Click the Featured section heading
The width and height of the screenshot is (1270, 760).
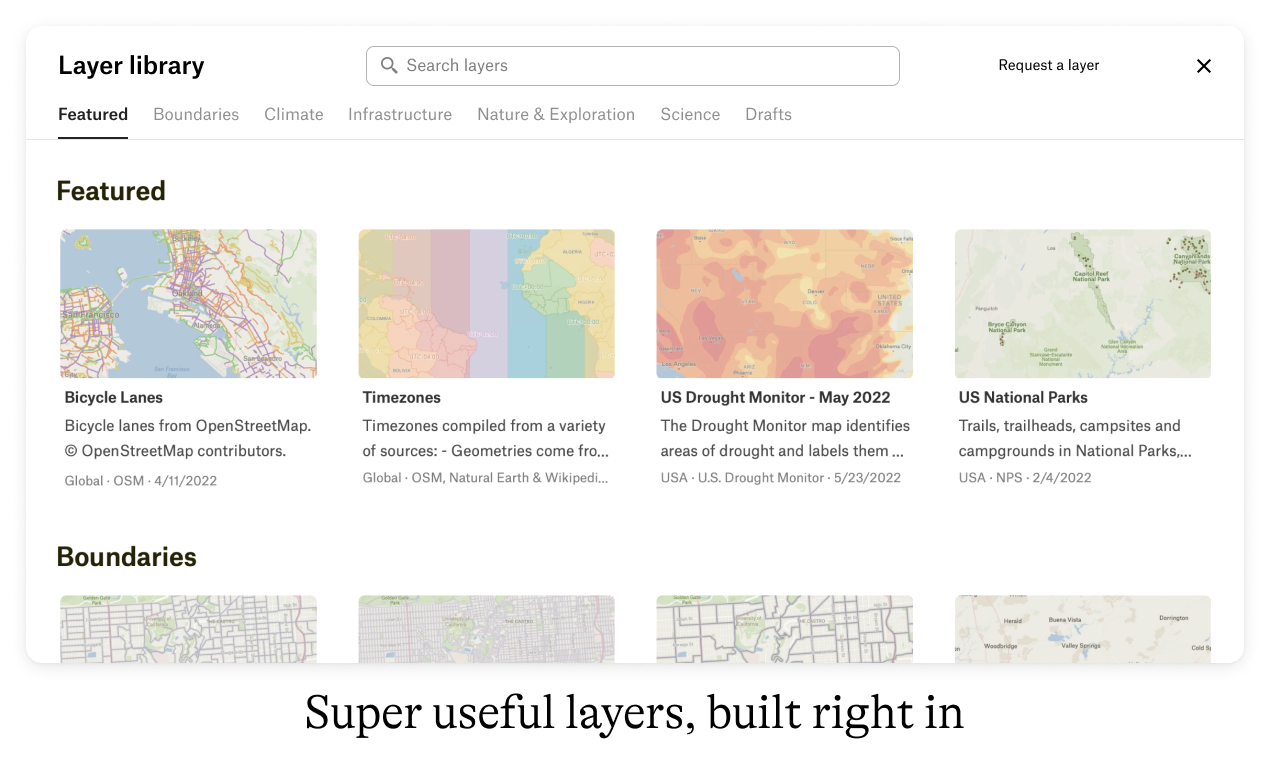[x=111, y=191]
